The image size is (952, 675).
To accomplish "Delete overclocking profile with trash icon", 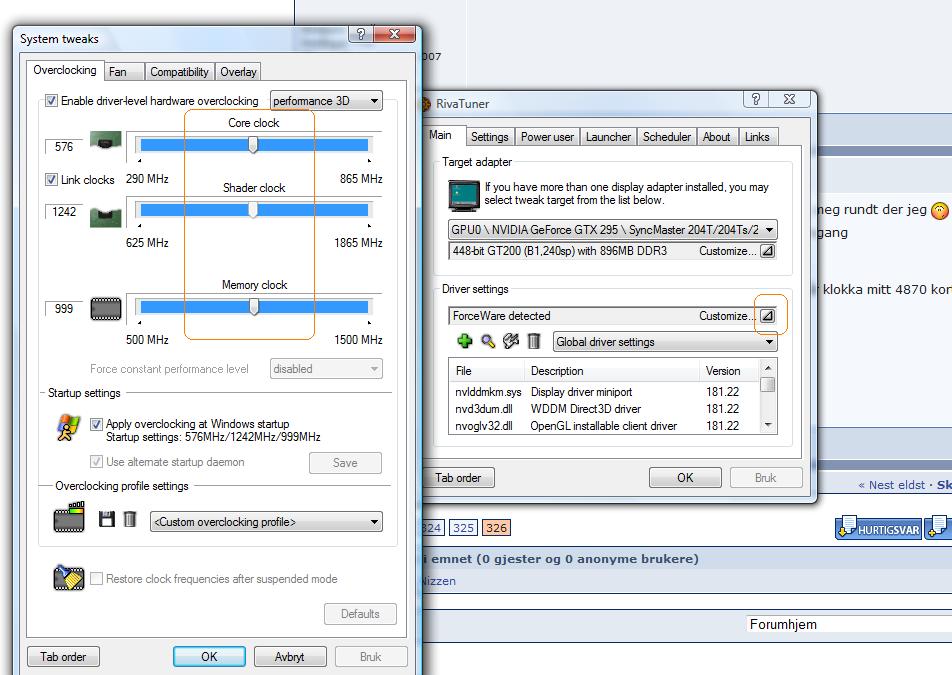I will point(130,519).
